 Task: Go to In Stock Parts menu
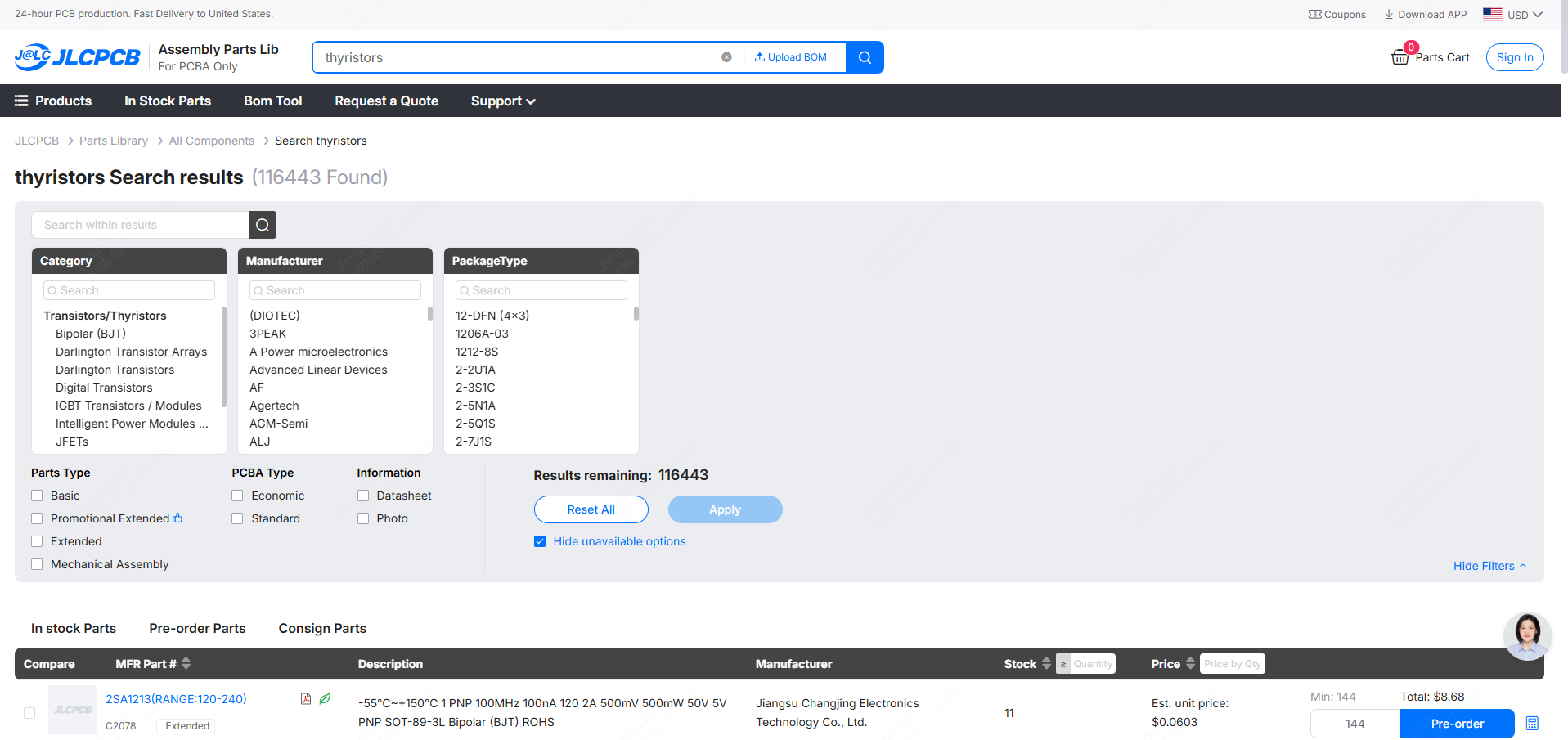click(168, 101)
